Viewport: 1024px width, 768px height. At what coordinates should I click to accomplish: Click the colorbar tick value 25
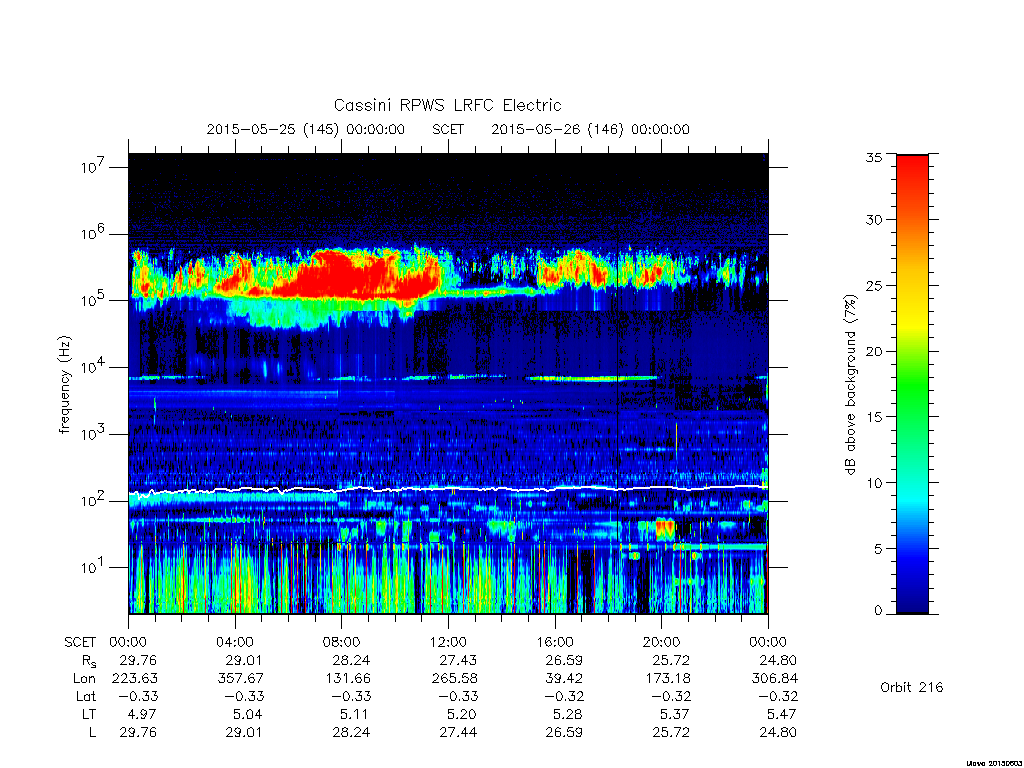(x=873, y=285)
